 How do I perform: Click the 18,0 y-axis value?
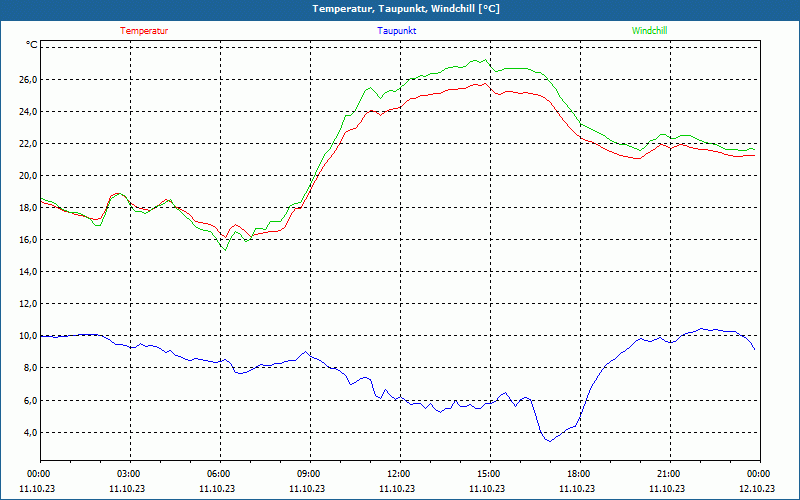point(28,207)
